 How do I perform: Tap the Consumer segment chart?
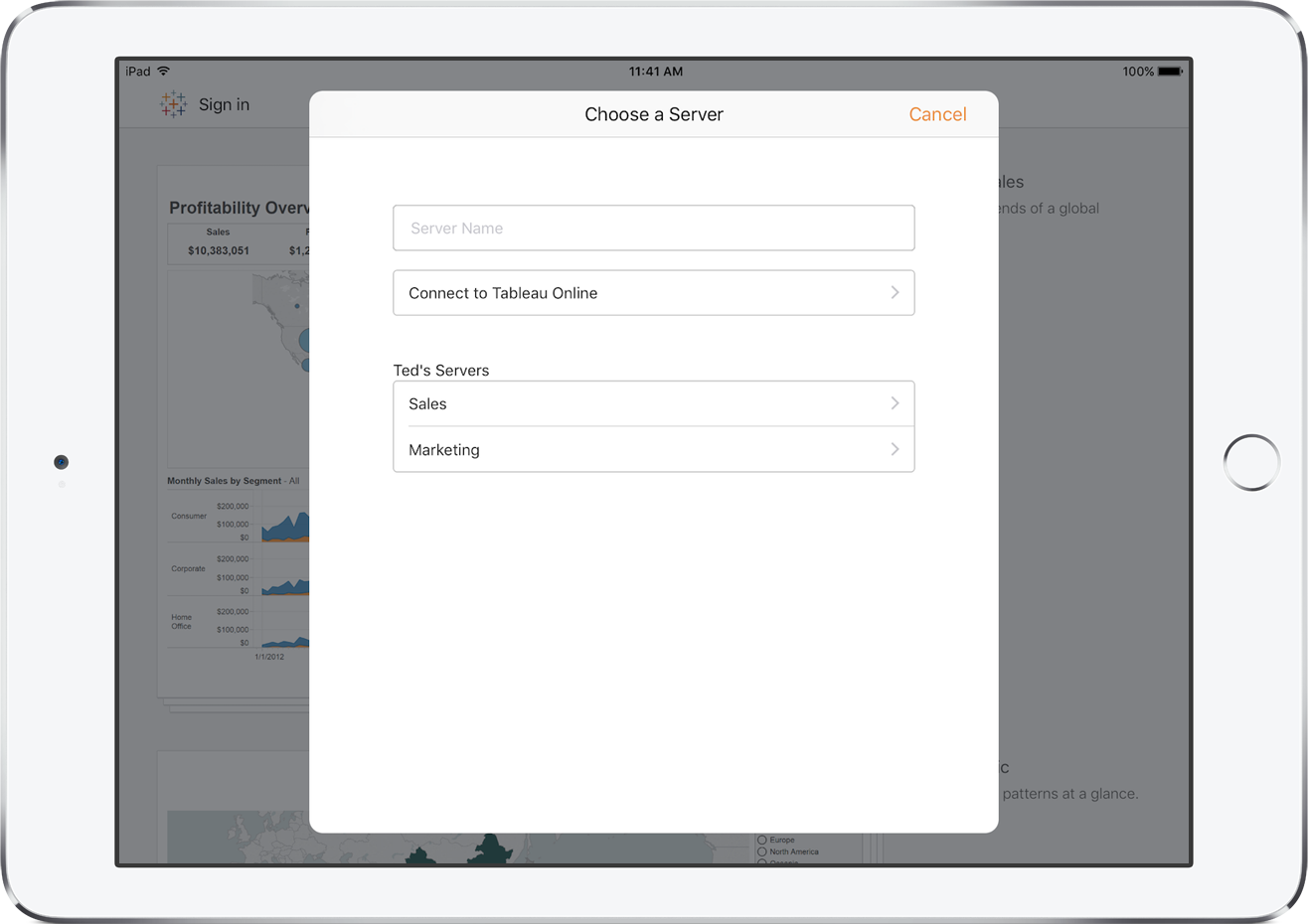286,527
